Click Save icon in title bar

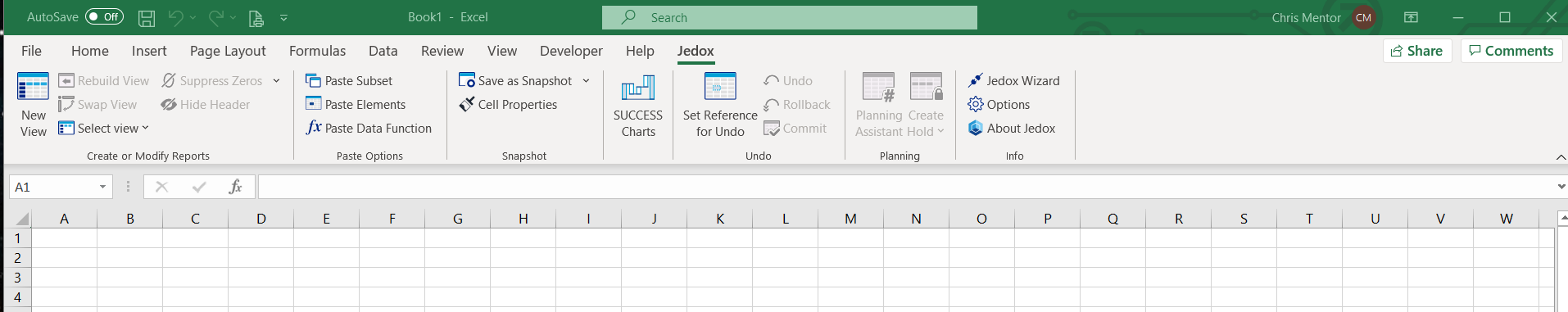147,17
